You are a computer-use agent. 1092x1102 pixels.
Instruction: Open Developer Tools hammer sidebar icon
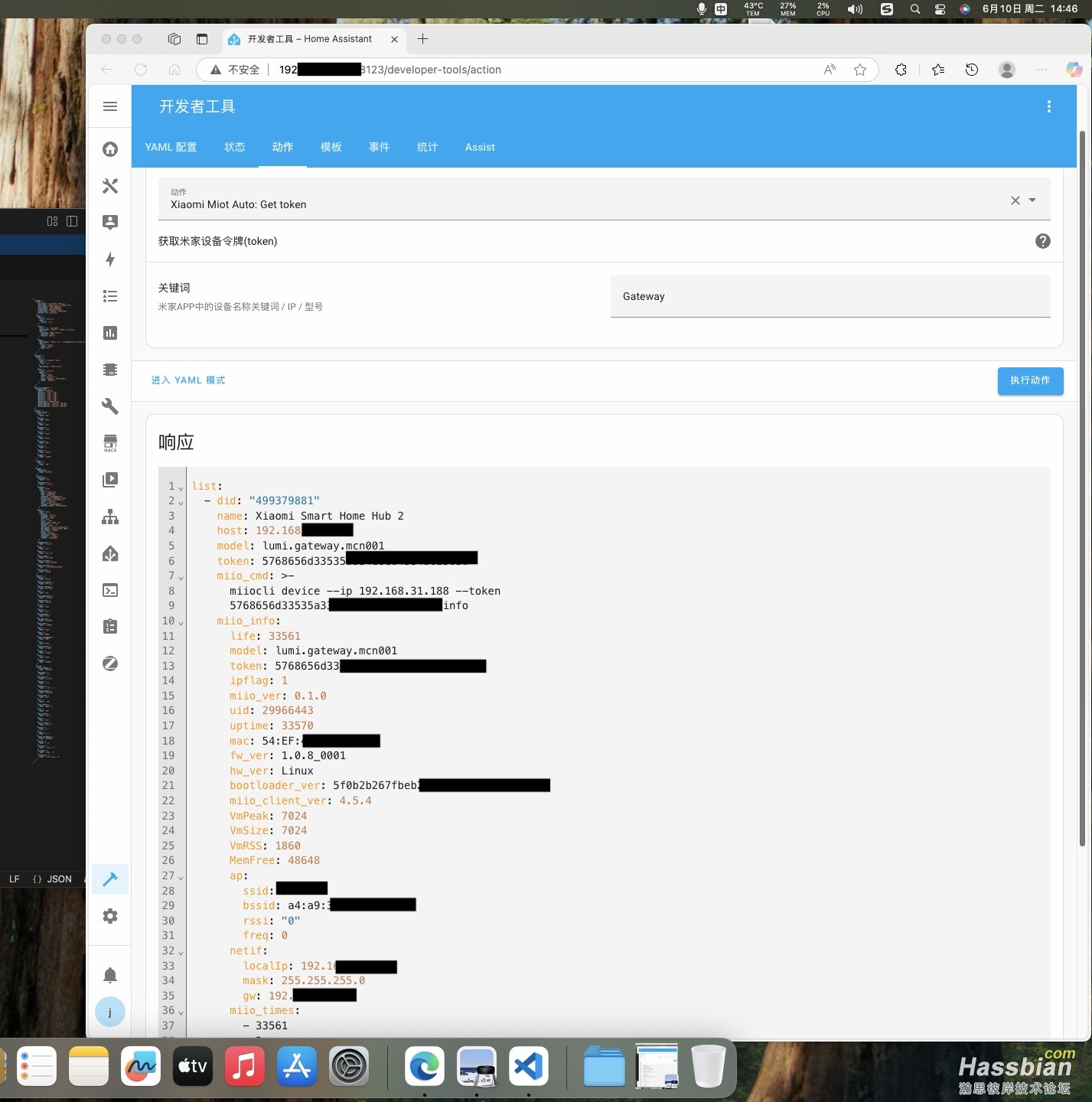click(x=110, y=879)
